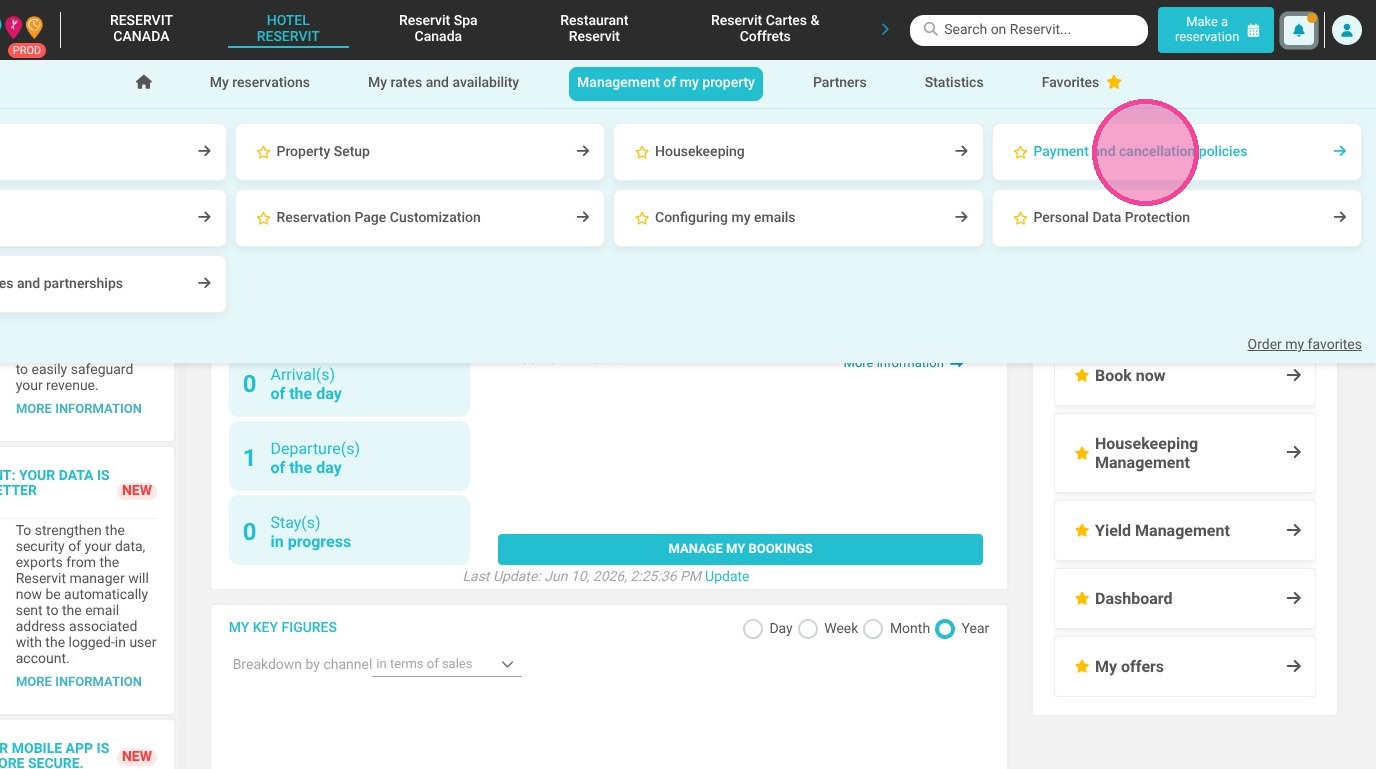Screen dimensions: 1376x769
Task: Open Partners menu
Action: [840, 83]
